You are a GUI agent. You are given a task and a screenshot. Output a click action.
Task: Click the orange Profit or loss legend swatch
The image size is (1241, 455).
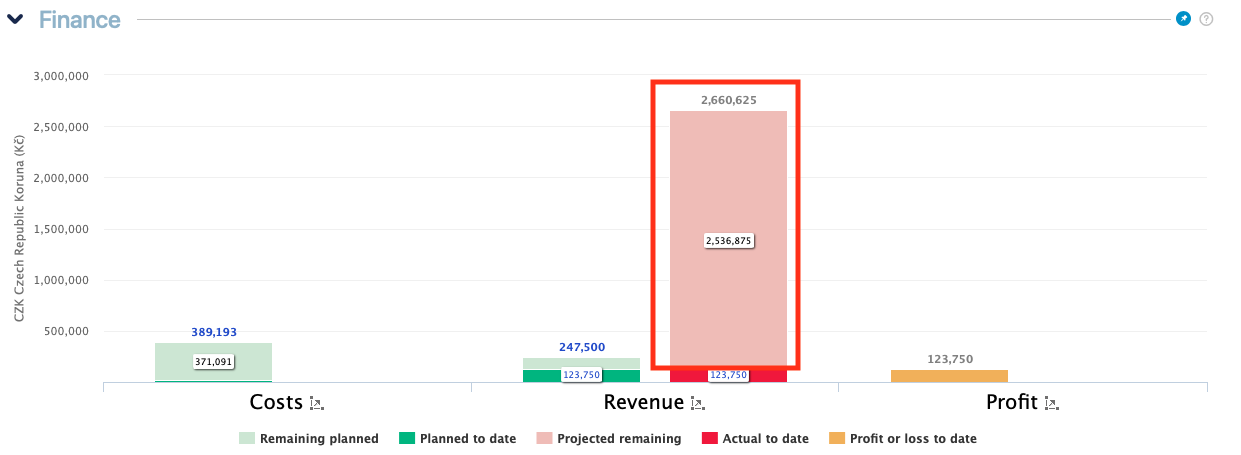point(836,438)
